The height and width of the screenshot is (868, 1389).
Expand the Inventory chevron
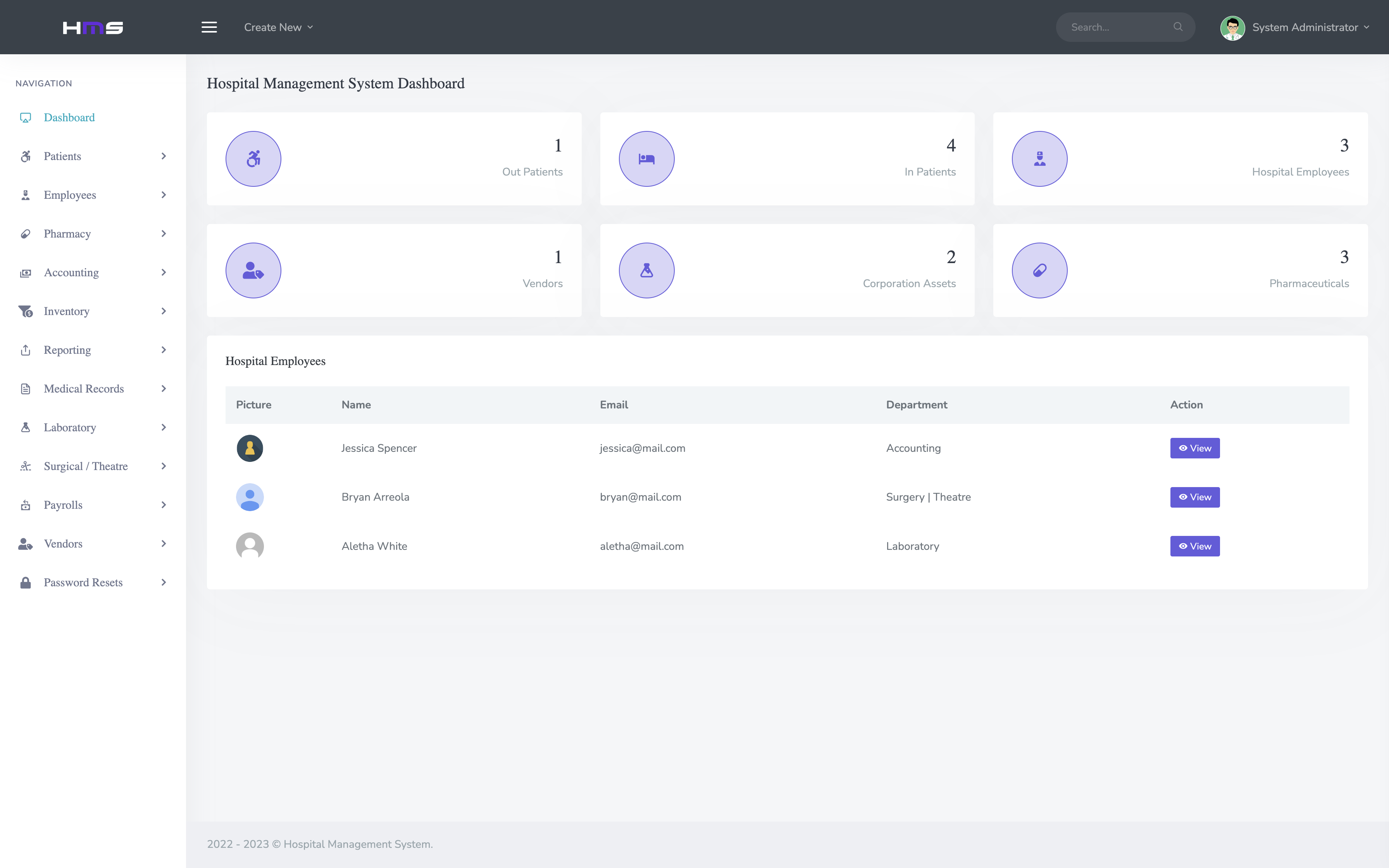click(x=164, y=311)
